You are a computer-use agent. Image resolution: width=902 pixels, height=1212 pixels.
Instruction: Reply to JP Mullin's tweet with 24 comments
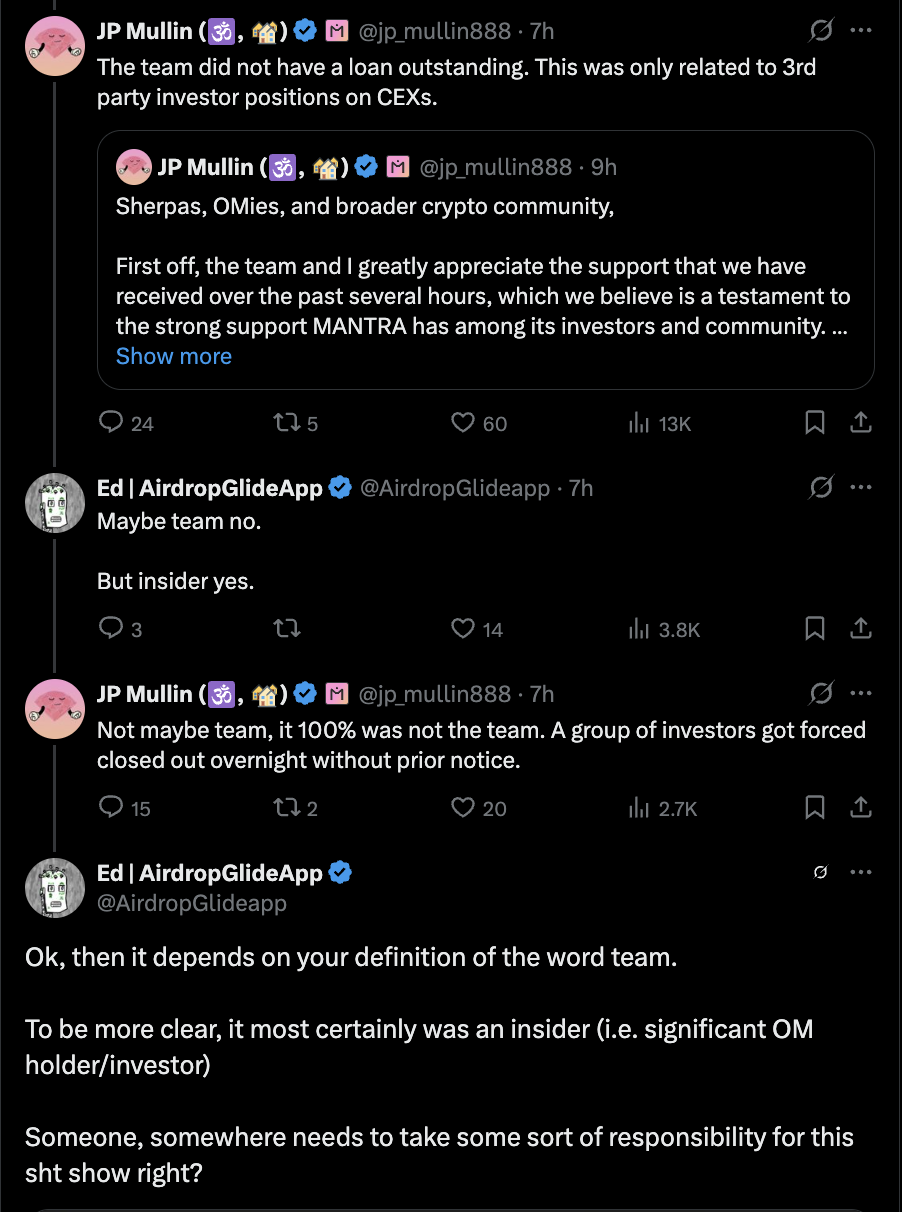pos(112,423)
